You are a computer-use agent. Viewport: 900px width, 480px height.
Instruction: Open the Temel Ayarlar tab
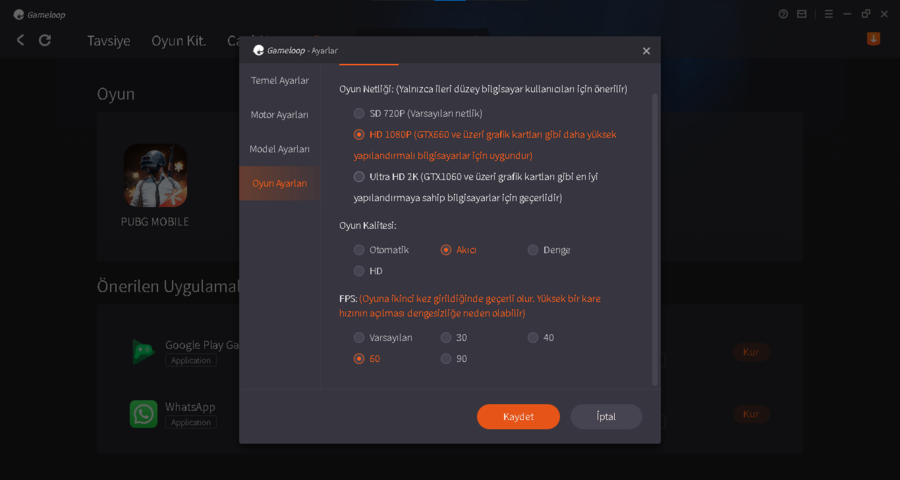280,80
